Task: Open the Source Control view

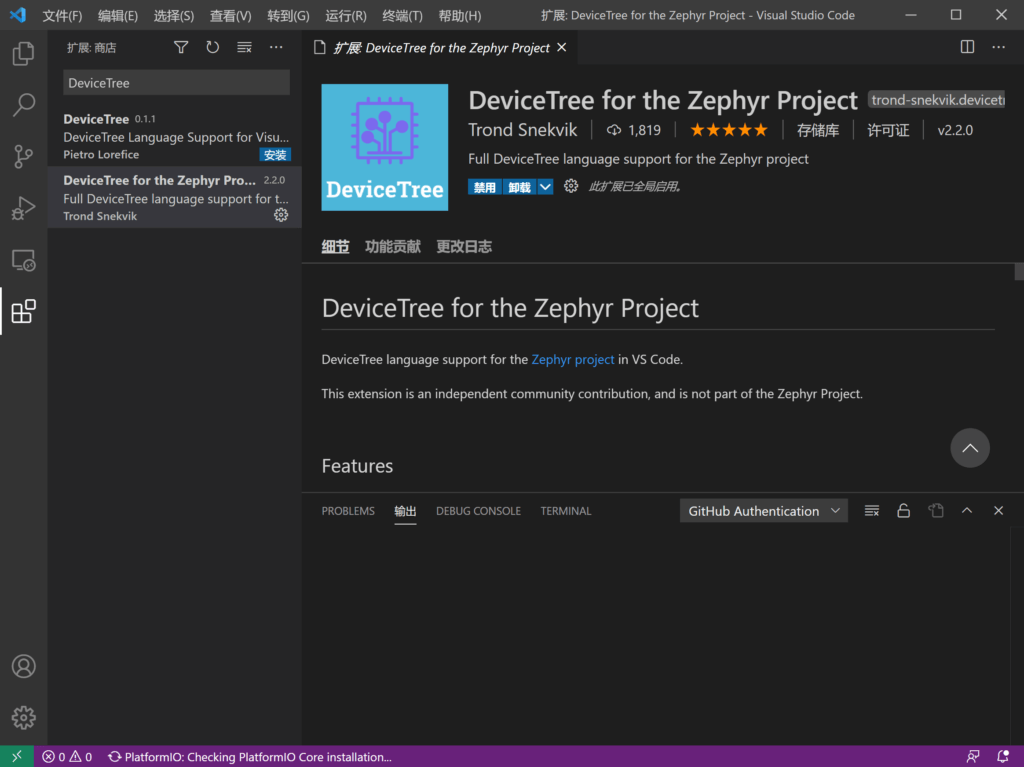Action: pyautogui.click(x=24, y=156)
